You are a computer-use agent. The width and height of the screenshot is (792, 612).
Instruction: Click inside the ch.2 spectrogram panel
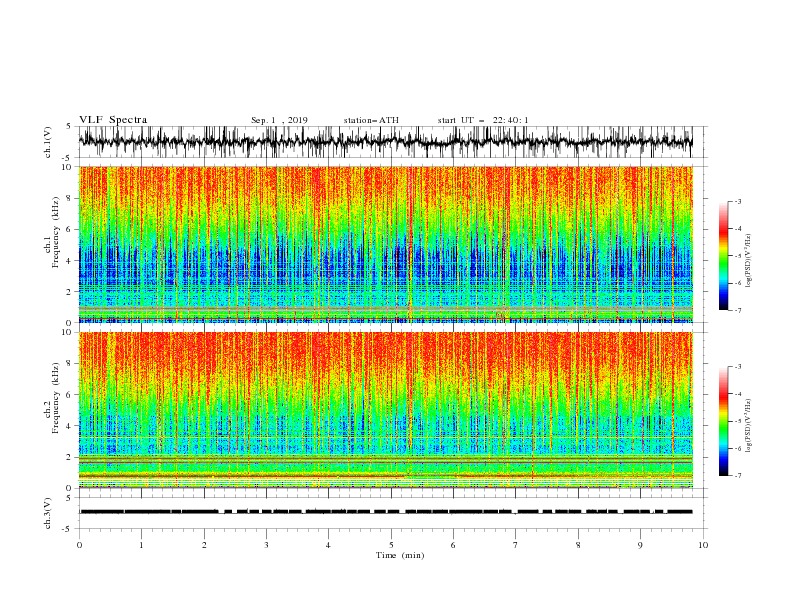[385, 410]
